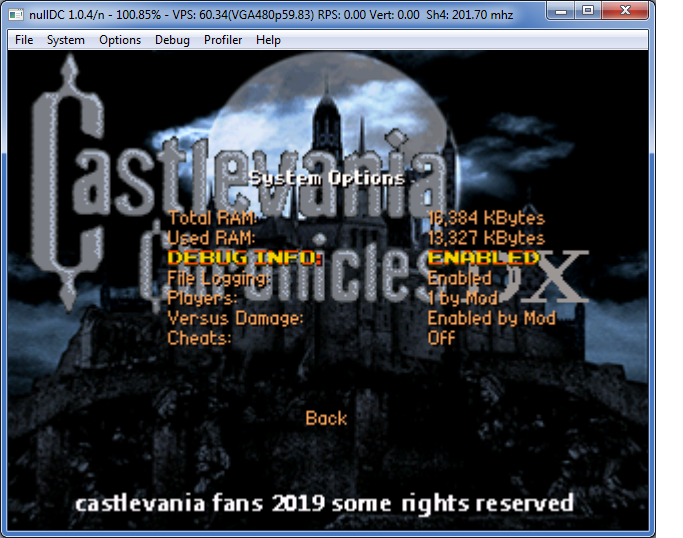
Task: Click the '1 by Mod' players value
Action: tap(463, 298)
